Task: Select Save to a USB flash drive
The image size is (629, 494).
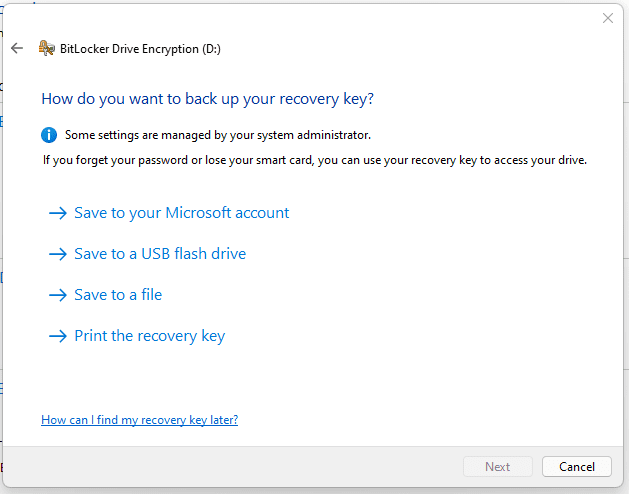Action: pos(160,254)
